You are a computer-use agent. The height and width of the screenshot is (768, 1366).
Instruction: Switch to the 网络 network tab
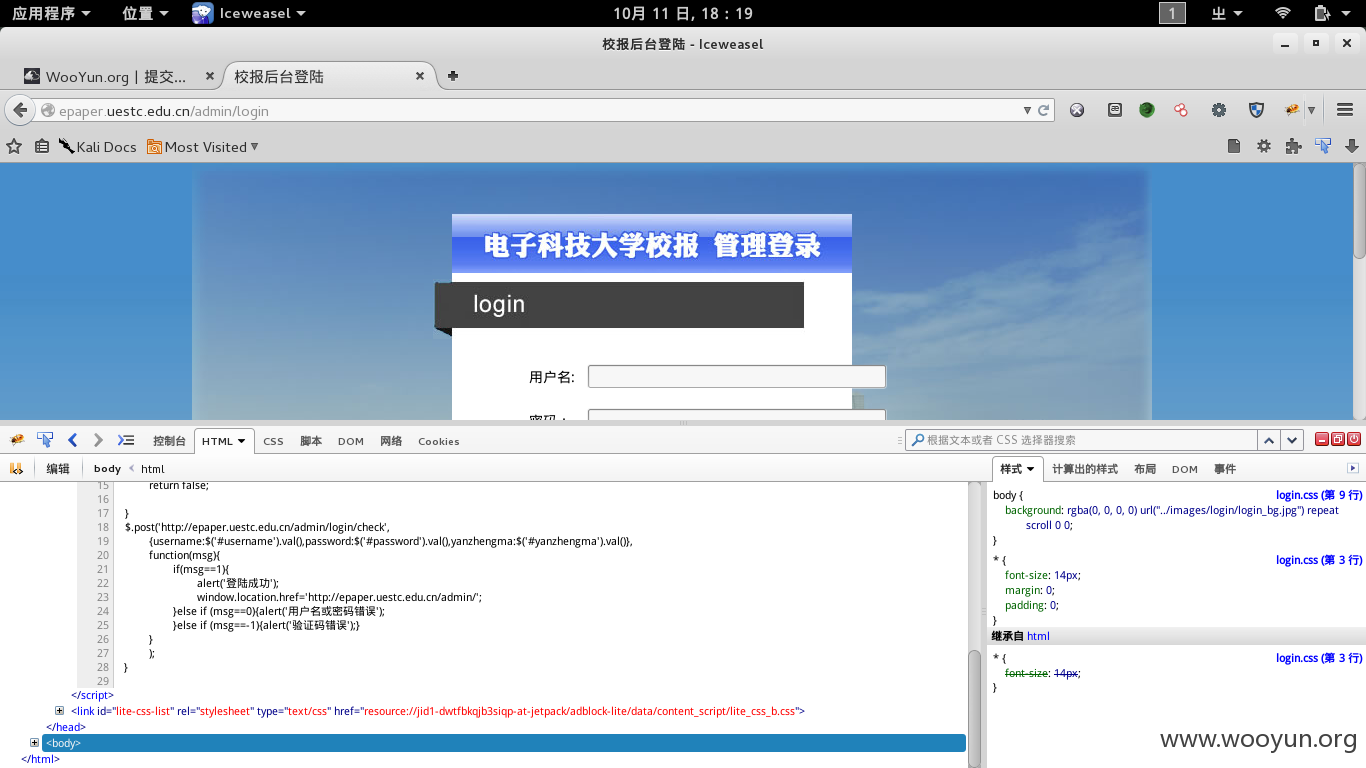[391, 441]
